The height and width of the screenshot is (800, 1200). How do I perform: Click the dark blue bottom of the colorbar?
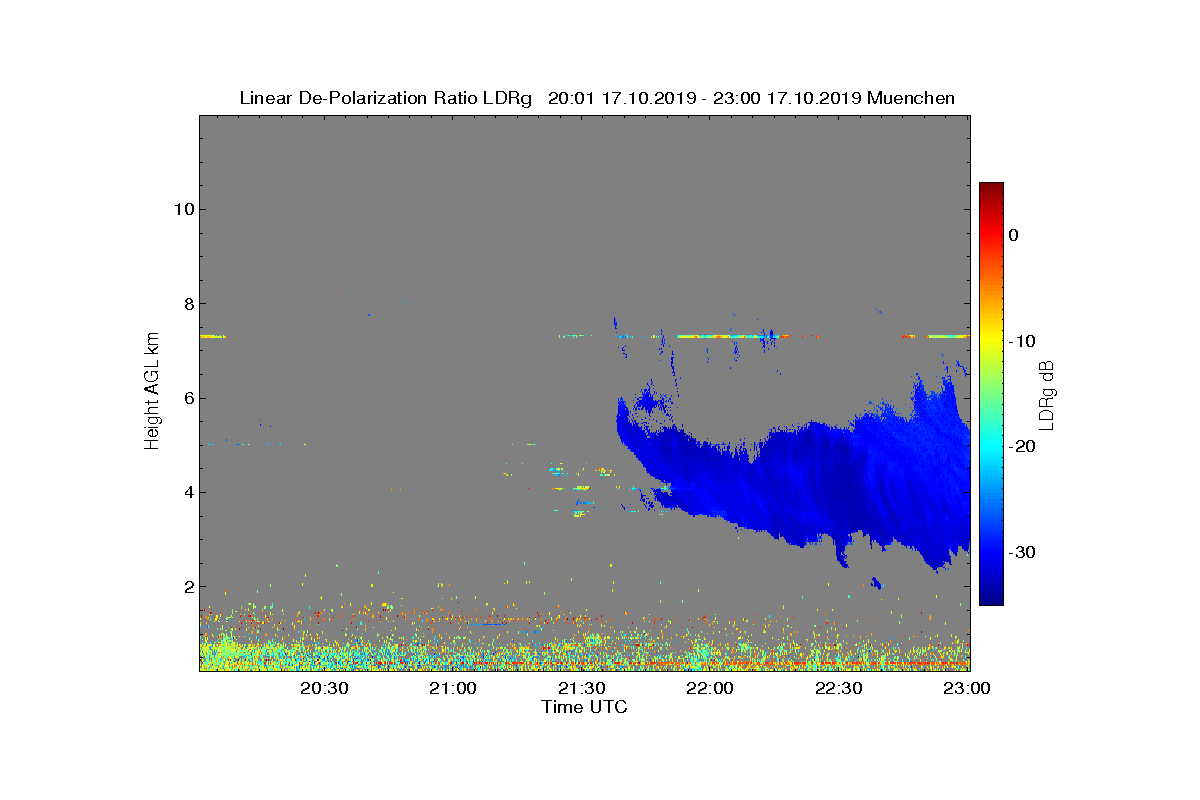(x=991, y=598)
